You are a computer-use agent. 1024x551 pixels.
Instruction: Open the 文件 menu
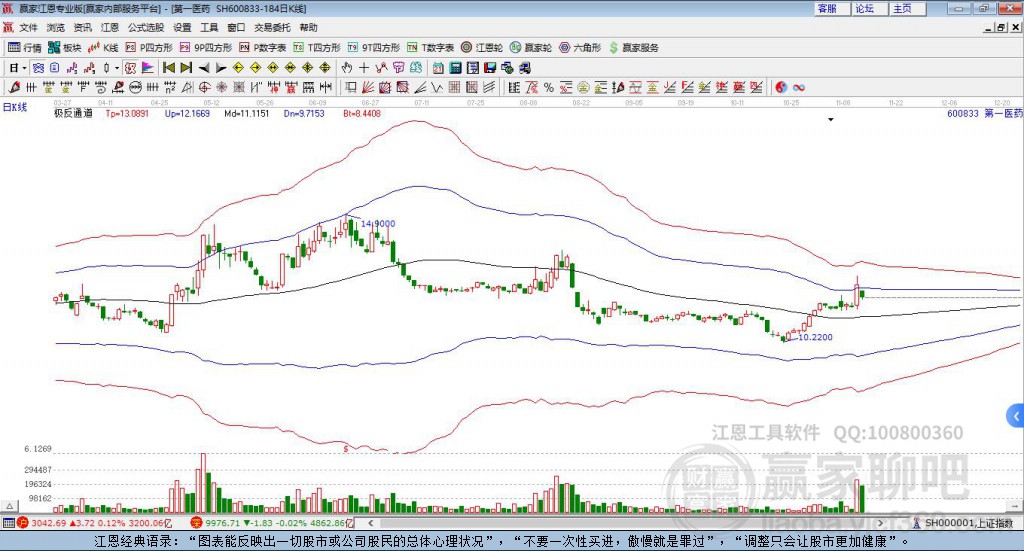29,27
